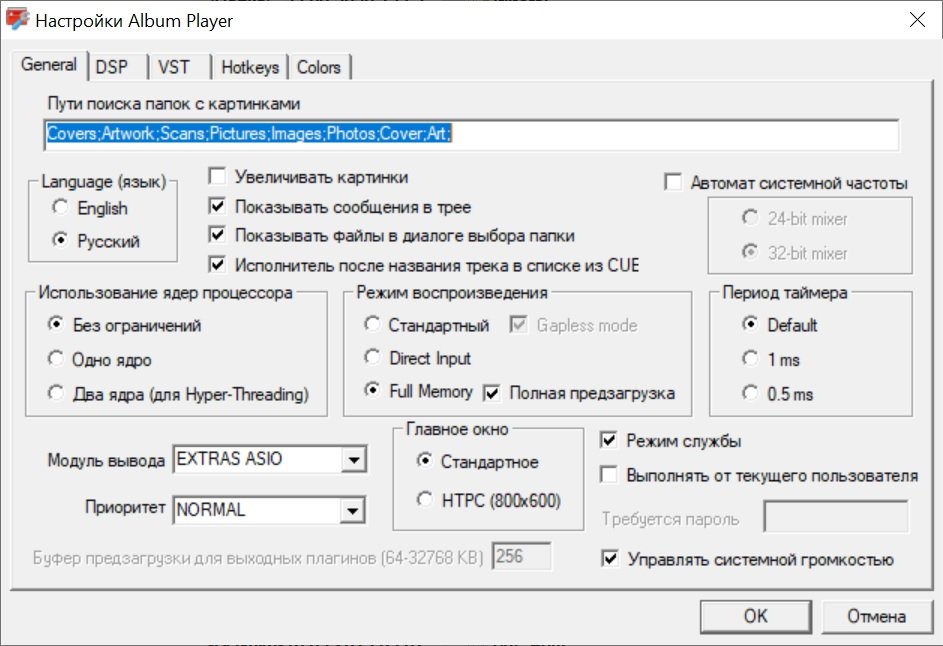
Task: Go to the Hotkeys tab
Action: [x=250, y=67]
